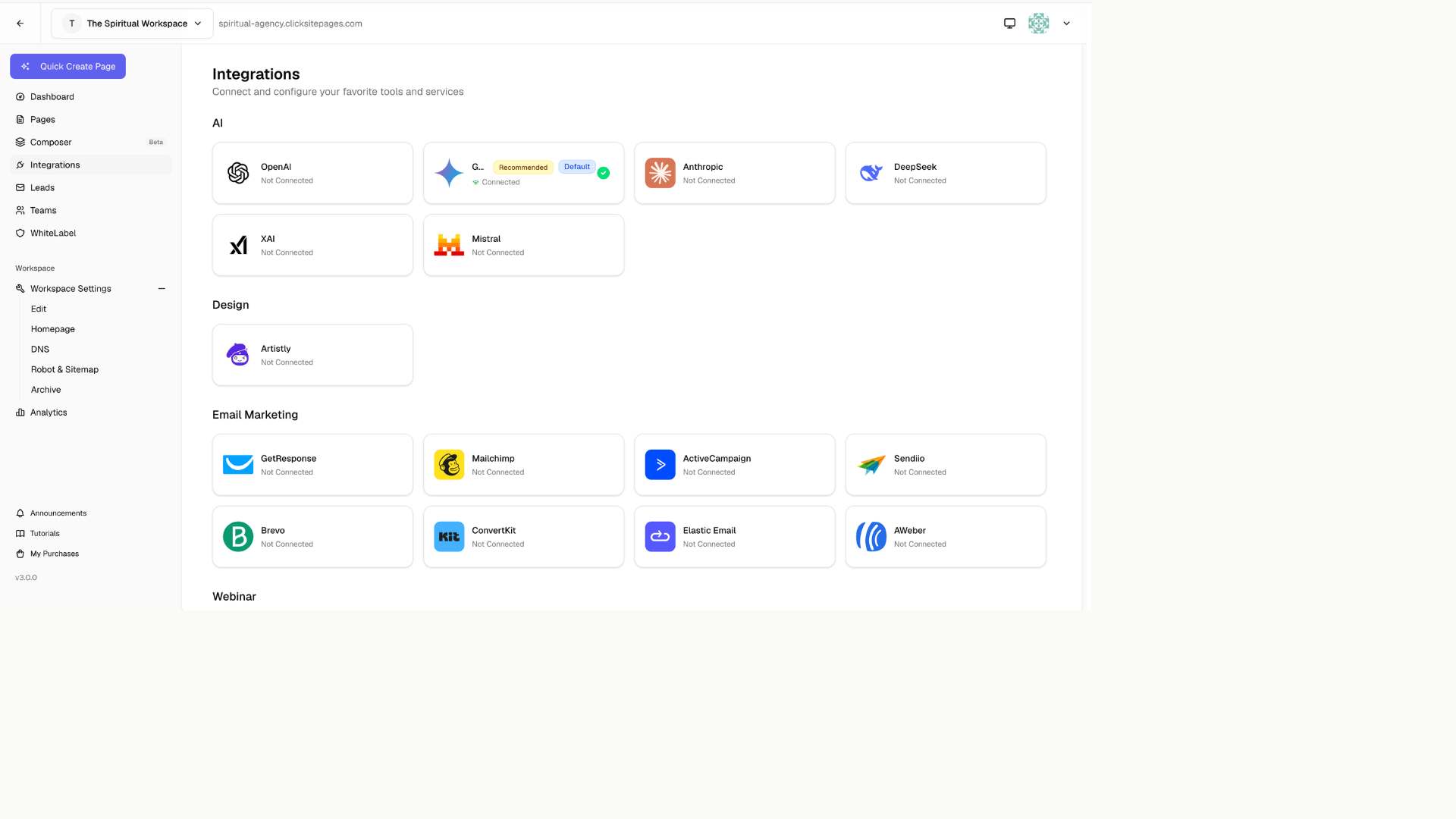Open Robot & Sitemap settings

[64, 370]
